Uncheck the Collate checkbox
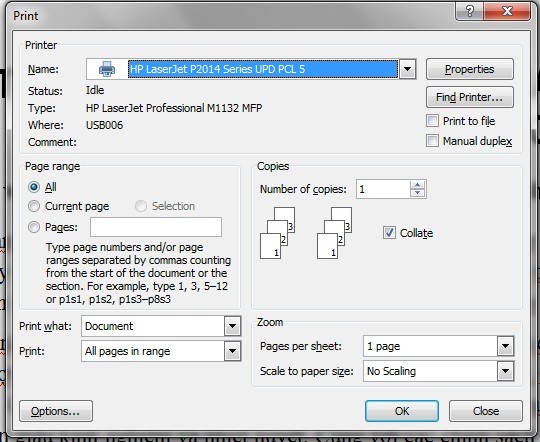Viewport: 540px width, 442px height. point(389,233)
